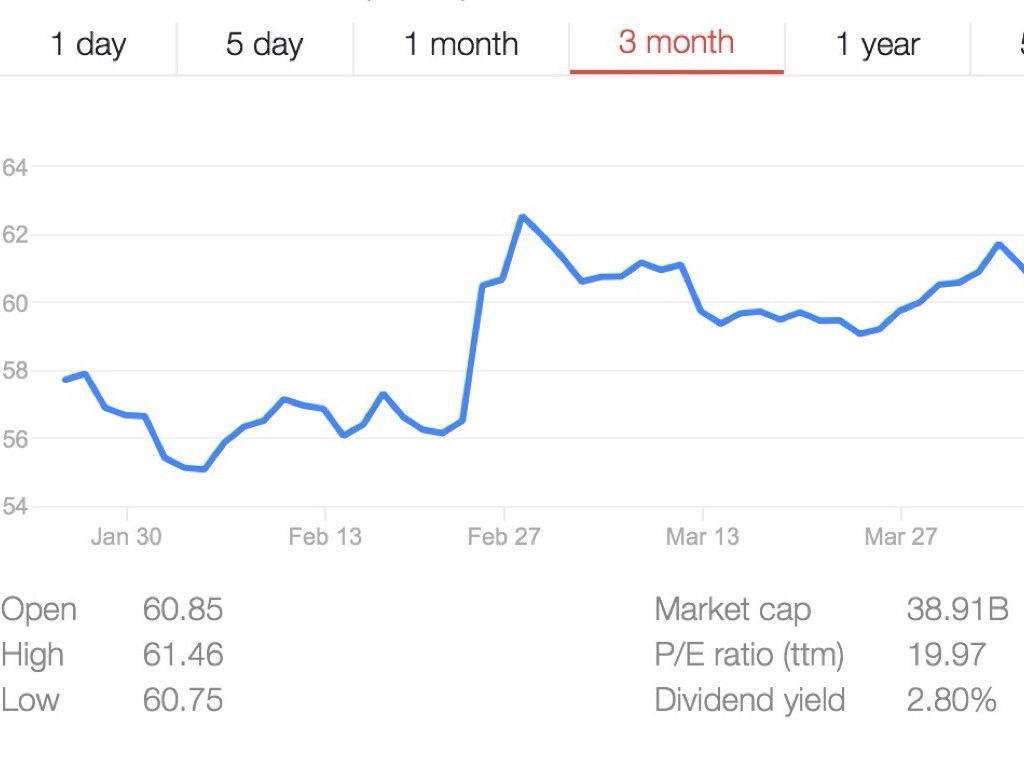The image size is (1024, 768).
Task: Open the 1 month chart tab
Action: click(x=461, y=45)
